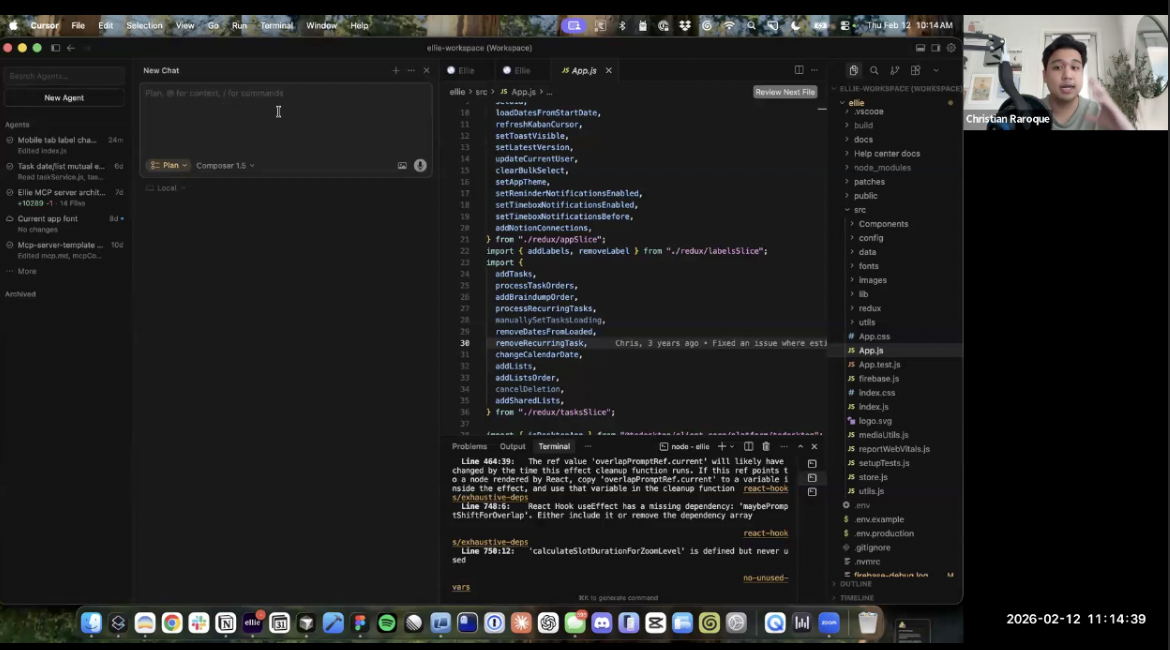
Task: Open the Search icon in the sidebar header
Action: (x=874, y=71)
